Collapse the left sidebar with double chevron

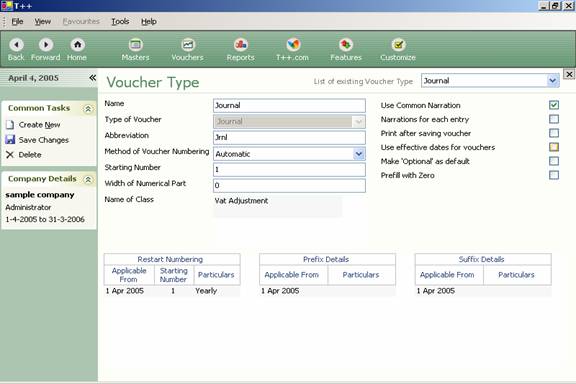[93, 78]
